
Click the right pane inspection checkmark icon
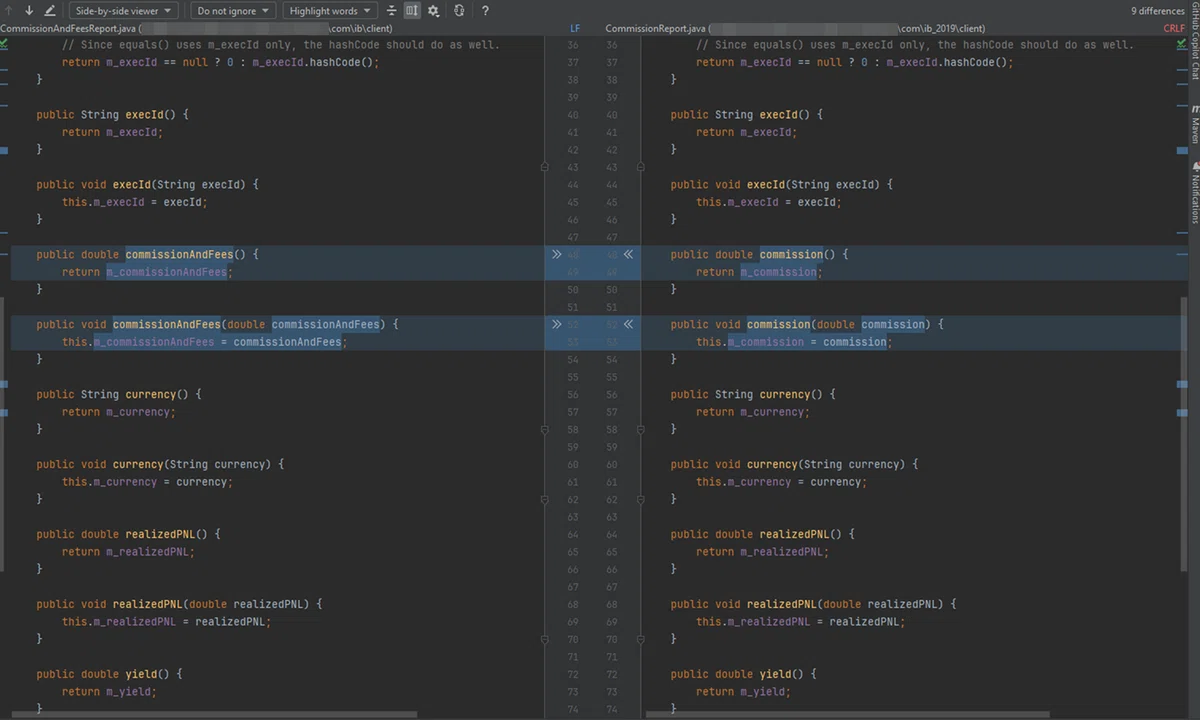(1182, 44)
